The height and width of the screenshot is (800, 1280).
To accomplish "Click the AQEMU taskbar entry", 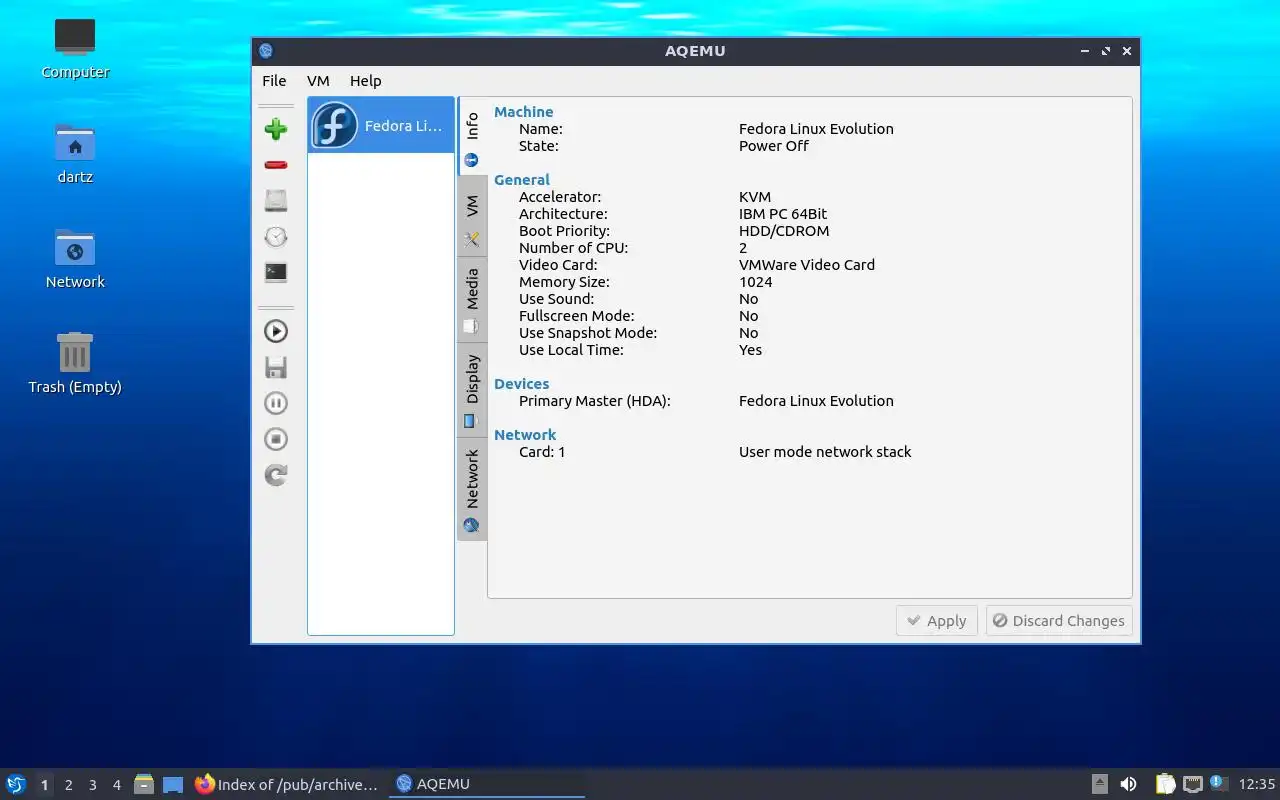I will [488, 784].
